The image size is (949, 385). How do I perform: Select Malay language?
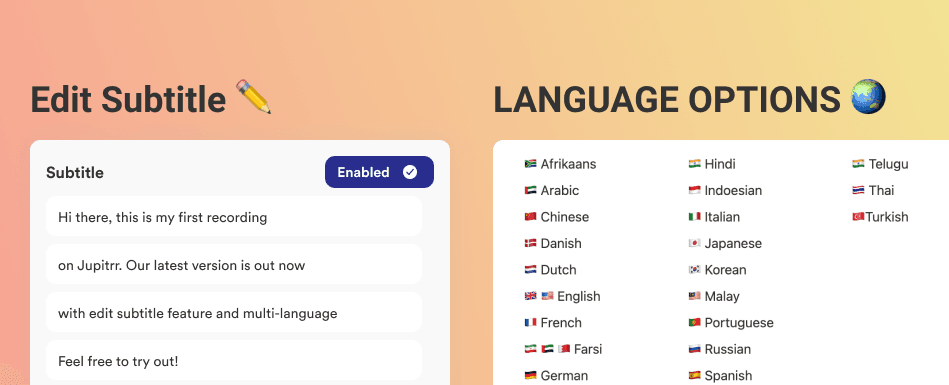pyautogui.click(x=722, y=296)
